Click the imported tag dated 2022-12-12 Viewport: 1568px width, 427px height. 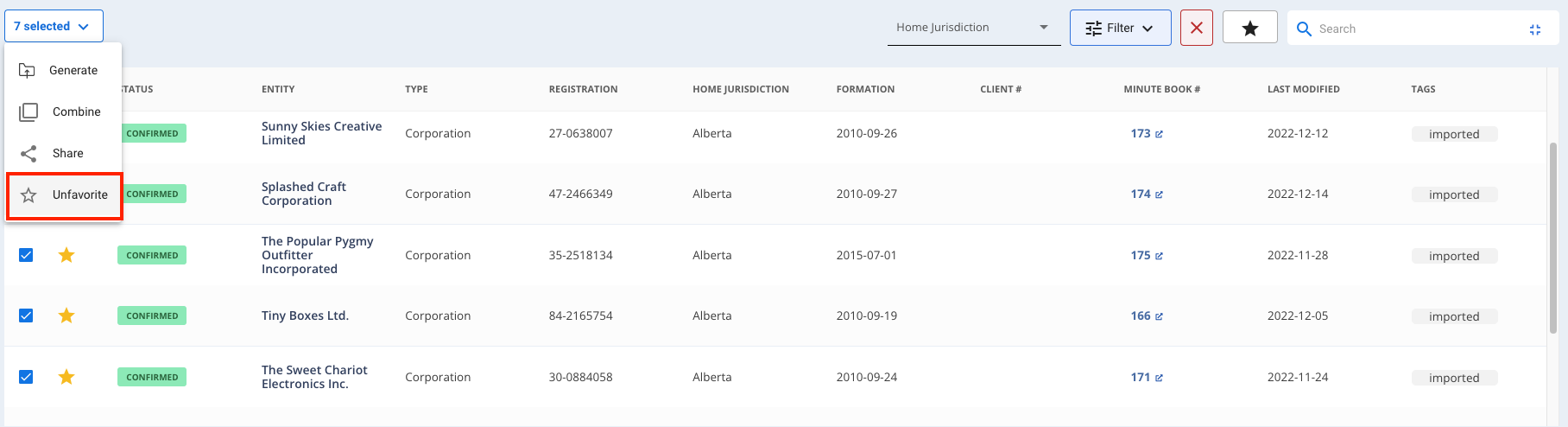click(1454, 134)
